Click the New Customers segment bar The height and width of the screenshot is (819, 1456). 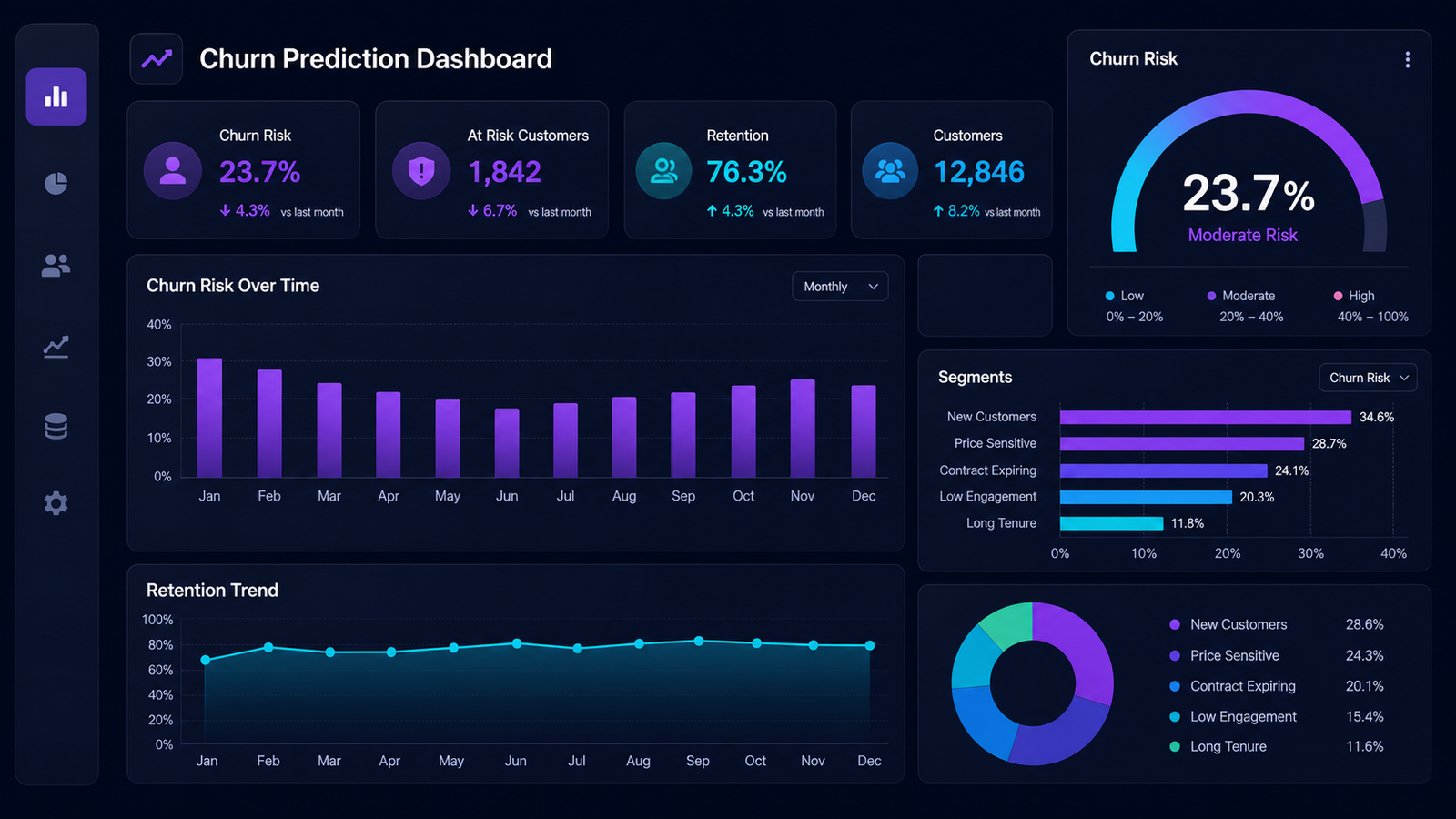coord(1206,417)
